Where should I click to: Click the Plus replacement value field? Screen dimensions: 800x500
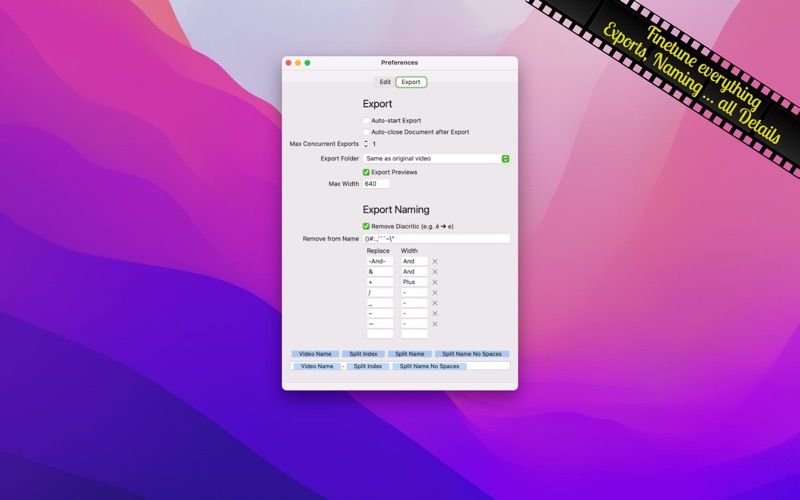(x=414, y=282)
